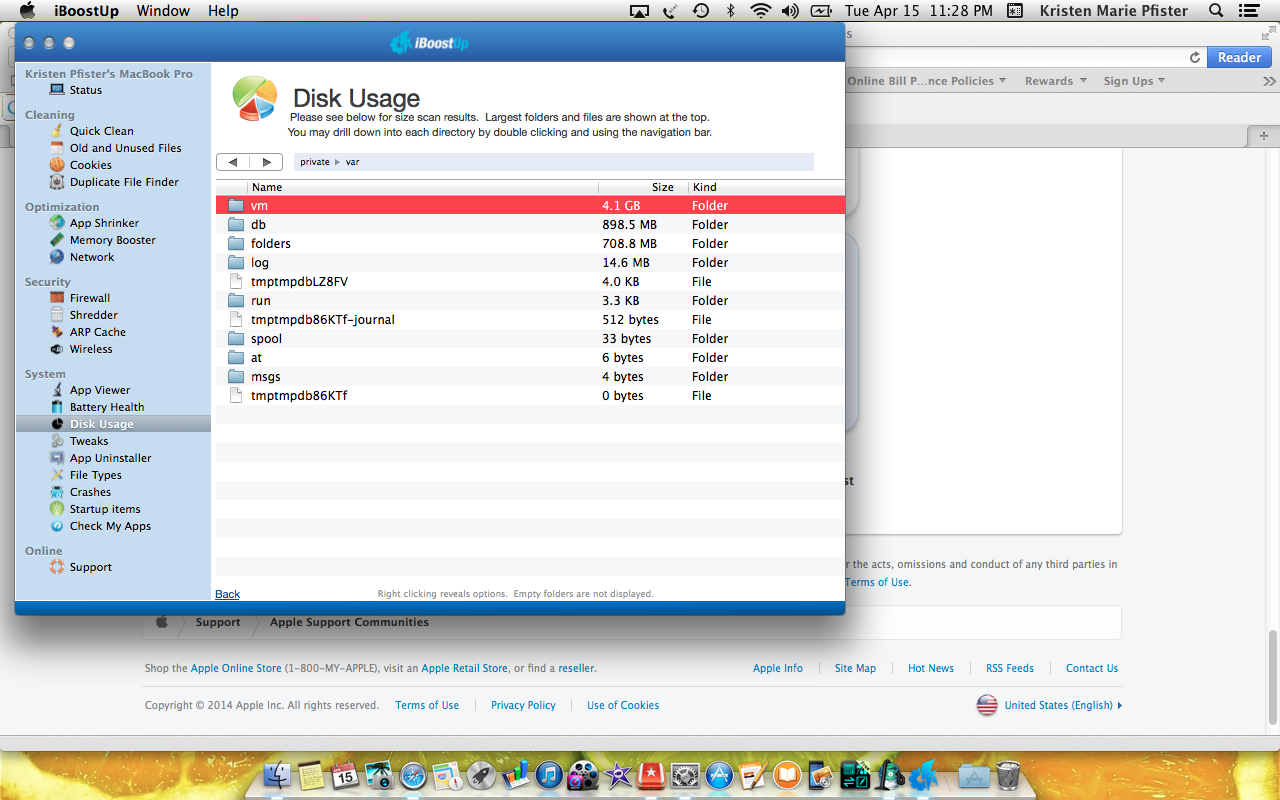Expand the Sign Ups bookmarks dropdown
Screen dimensions: 1280x800
click(x=1134, y=81)
